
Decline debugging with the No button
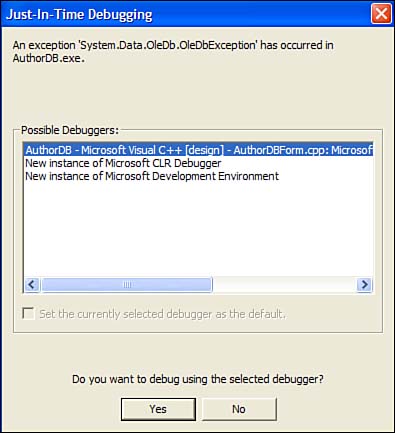[x=239, y=409]
